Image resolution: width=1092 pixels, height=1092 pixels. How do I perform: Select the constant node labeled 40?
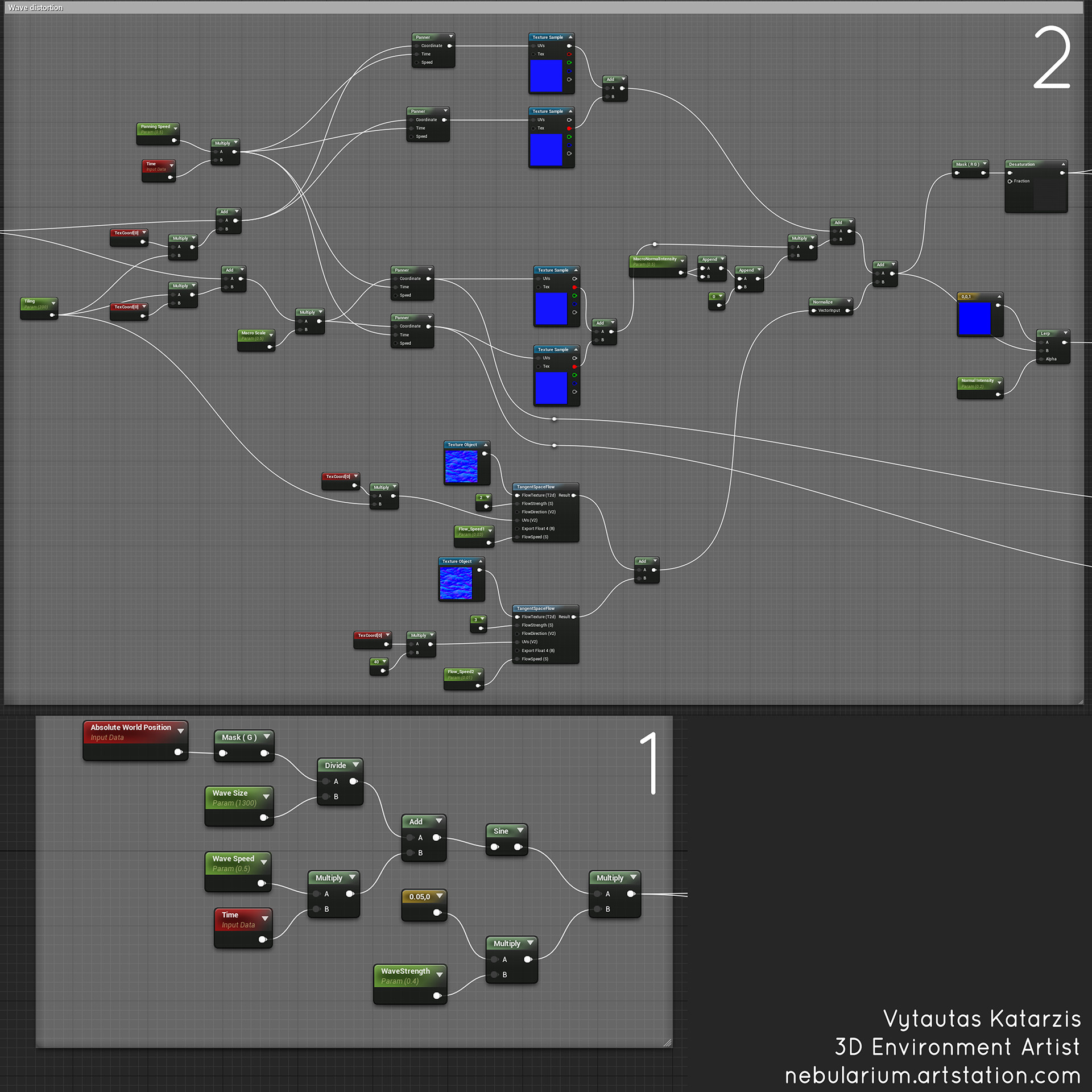379,666
